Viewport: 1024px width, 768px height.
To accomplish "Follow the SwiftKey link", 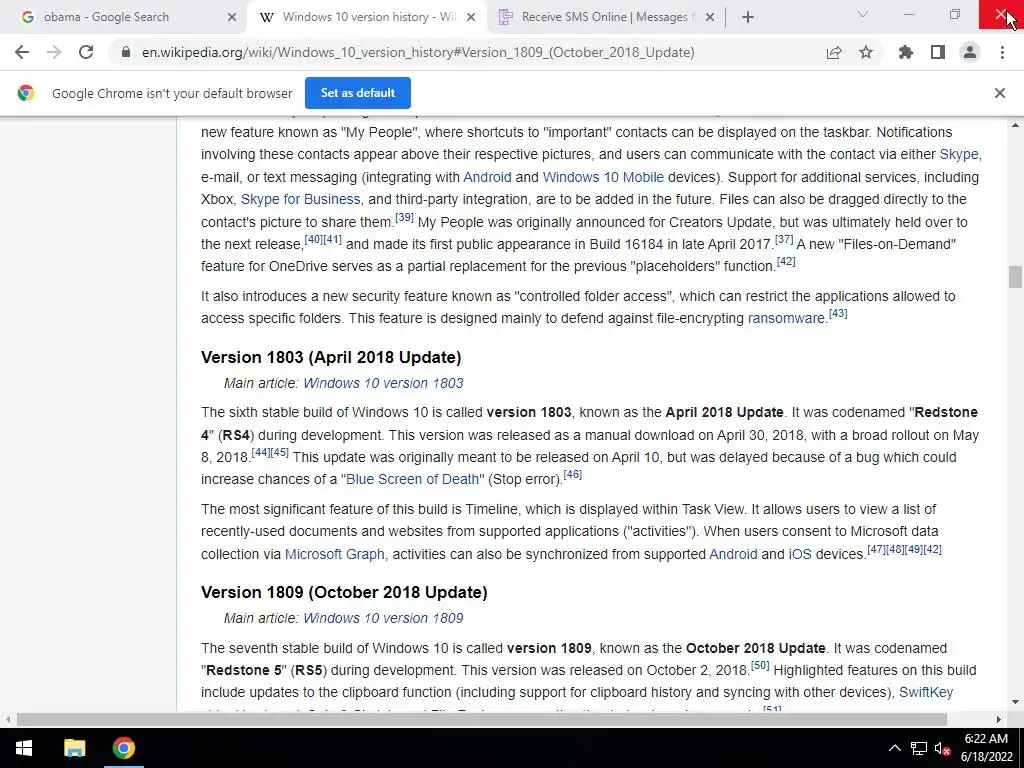I will [926, 692].
